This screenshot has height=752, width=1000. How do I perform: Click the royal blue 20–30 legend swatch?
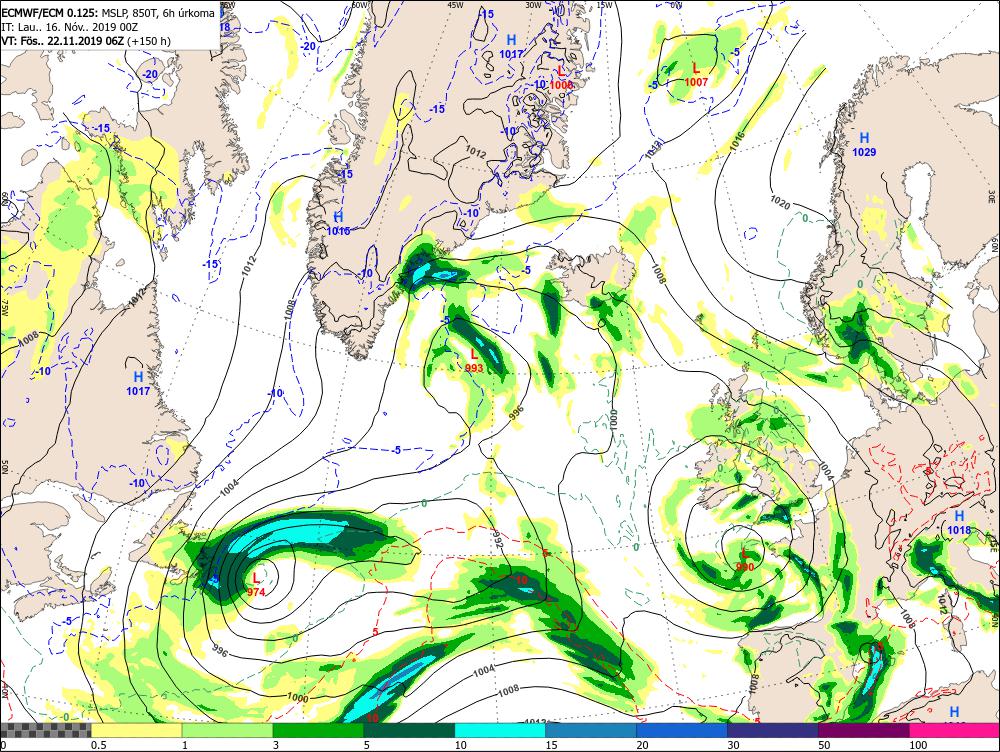(x=682, y=730)
